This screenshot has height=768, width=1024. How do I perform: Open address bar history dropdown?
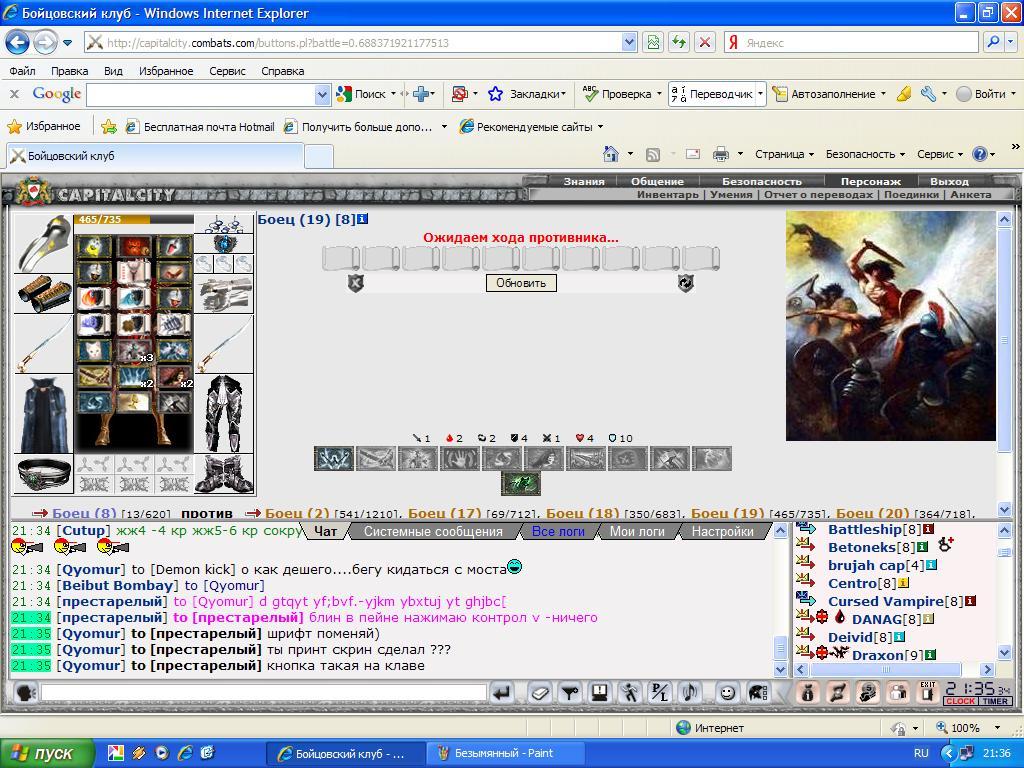click(629, 42)
